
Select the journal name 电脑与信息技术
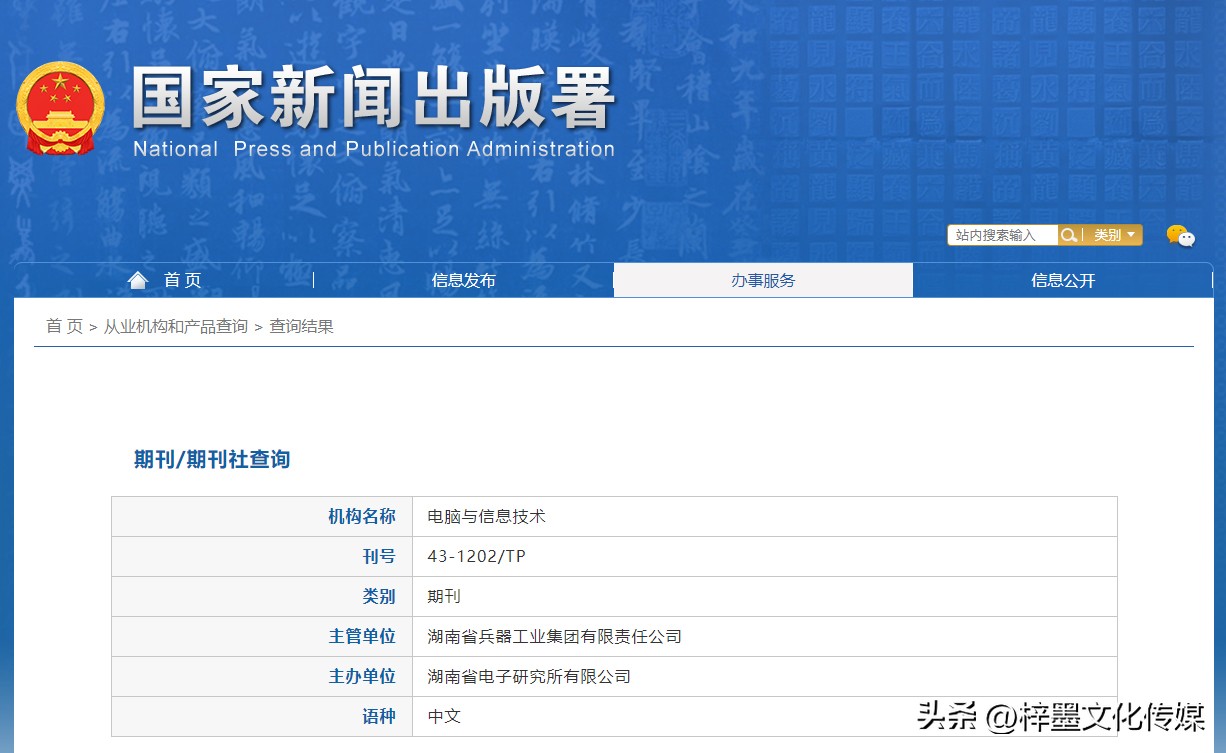[x=489, y=516]
